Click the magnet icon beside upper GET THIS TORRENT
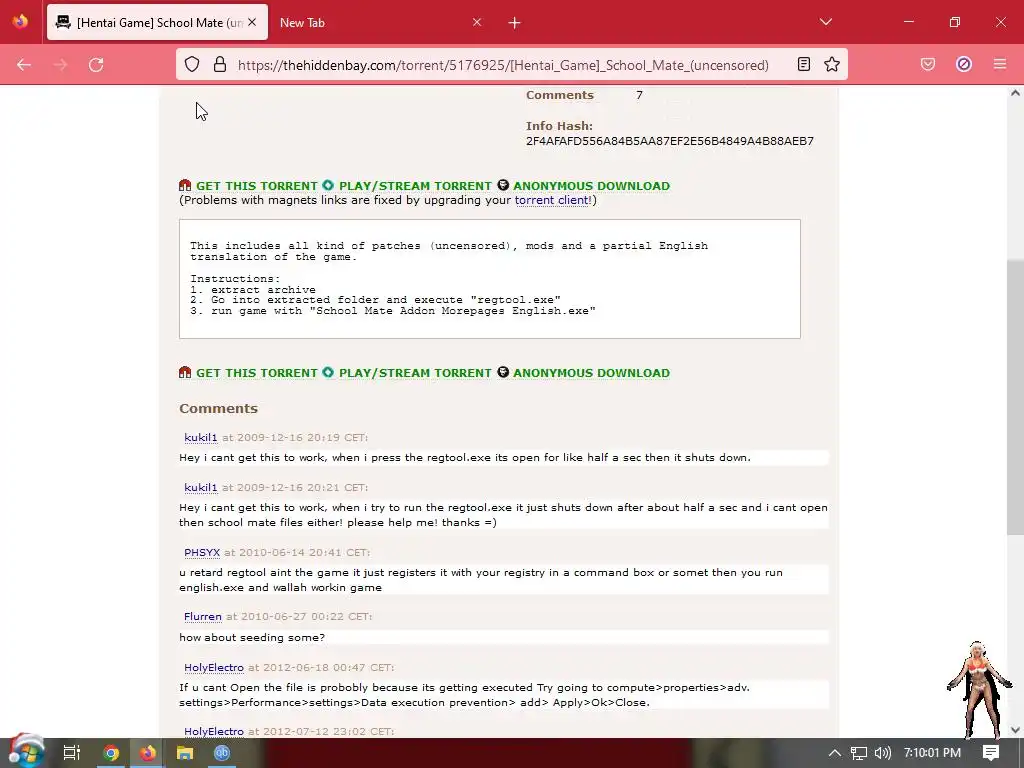This screenshot has height=768, width=1024. 185,185
